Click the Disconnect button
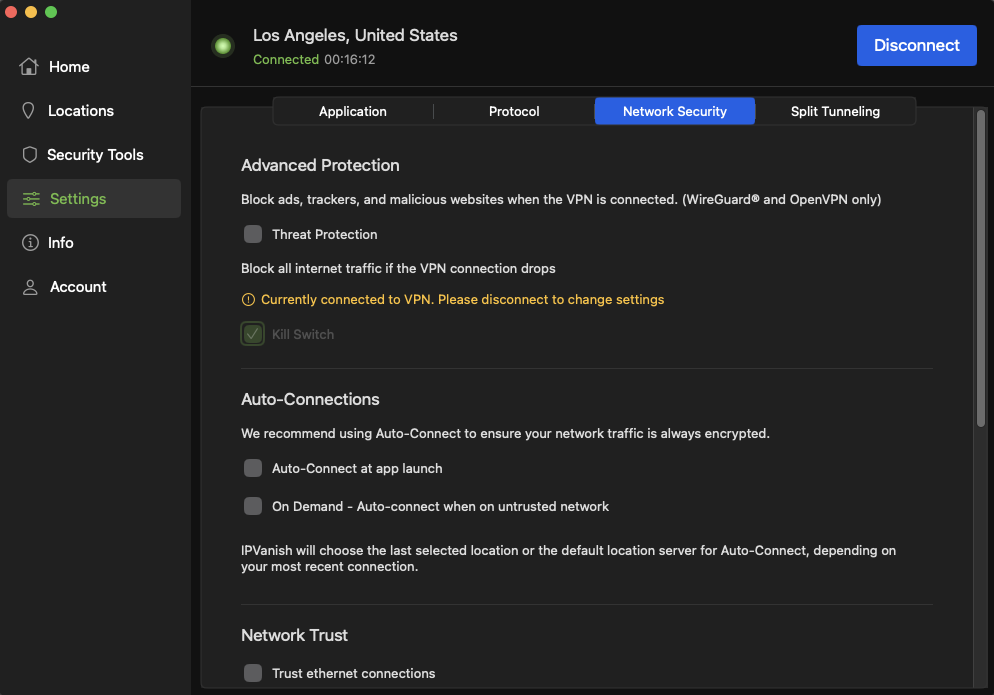Screen dimensions: 994x695 click(x=916, y=45)
